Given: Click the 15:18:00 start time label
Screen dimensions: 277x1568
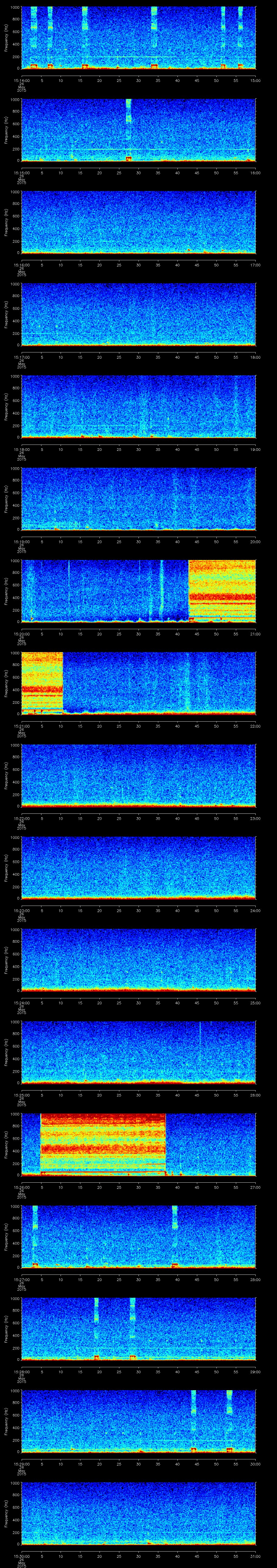Looking at the screenshot, I should pyautogui.click(x=21, y=450).
